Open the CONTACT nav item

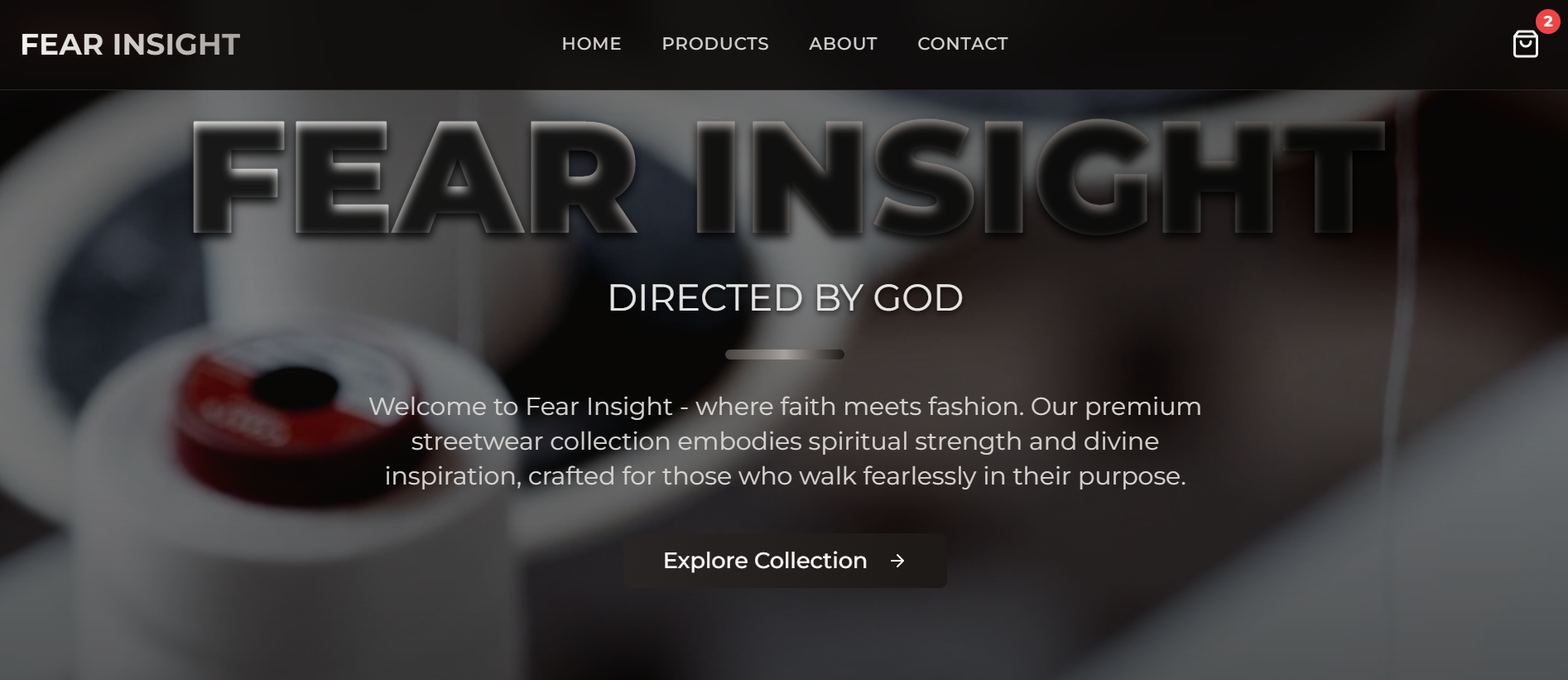point(963,44)
